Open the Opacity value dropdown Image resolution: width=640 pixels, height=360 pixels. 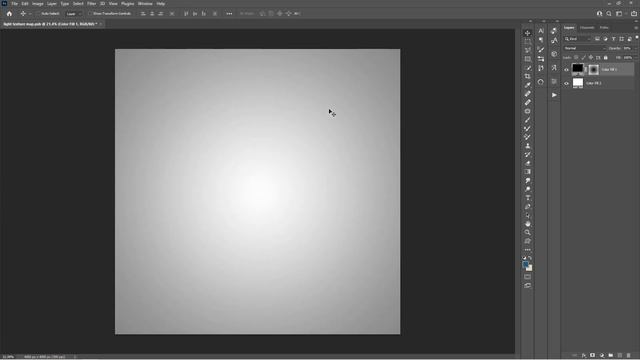pos(636,48)
